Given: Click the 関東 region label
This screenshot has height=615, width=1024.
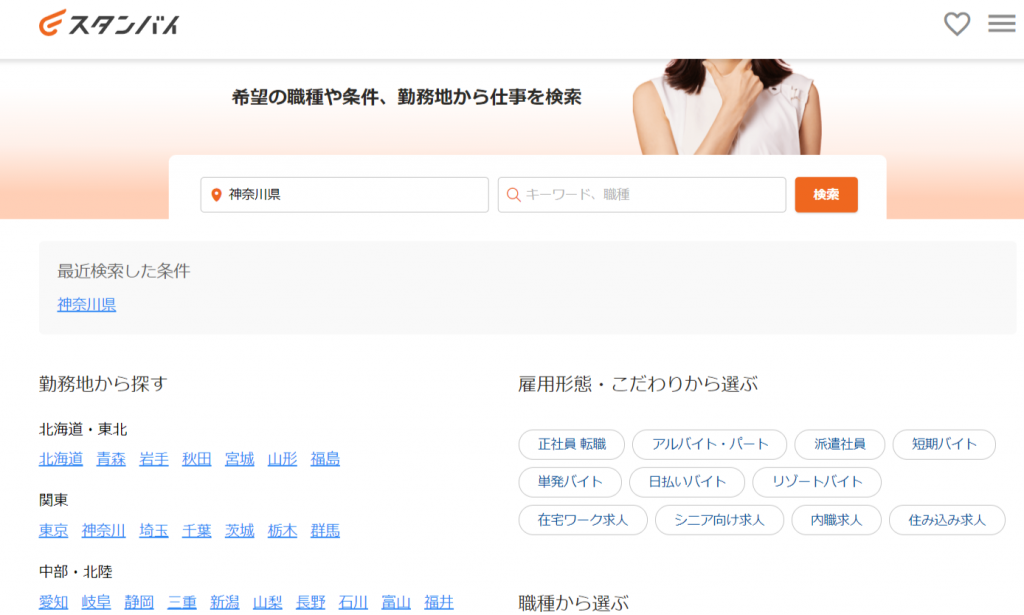Looking at the screenshot, I should click(54, 500).
